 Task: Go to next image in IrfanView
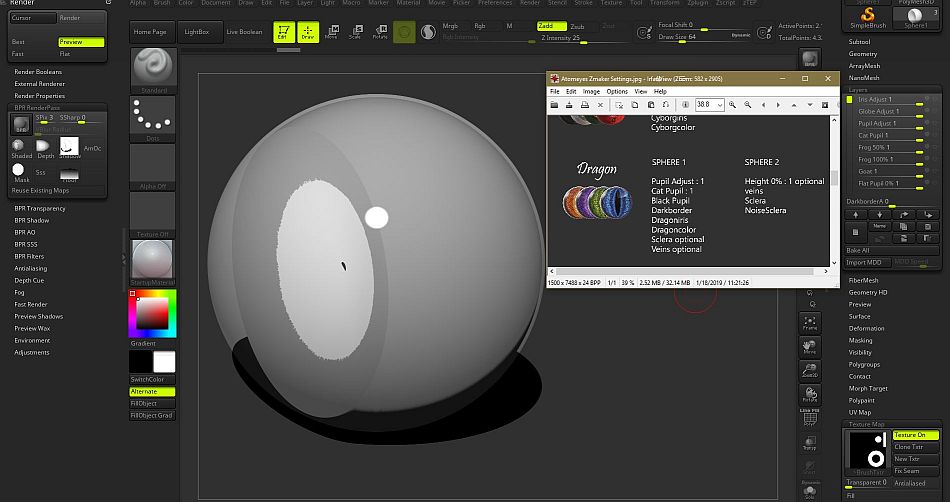(779, 105)
